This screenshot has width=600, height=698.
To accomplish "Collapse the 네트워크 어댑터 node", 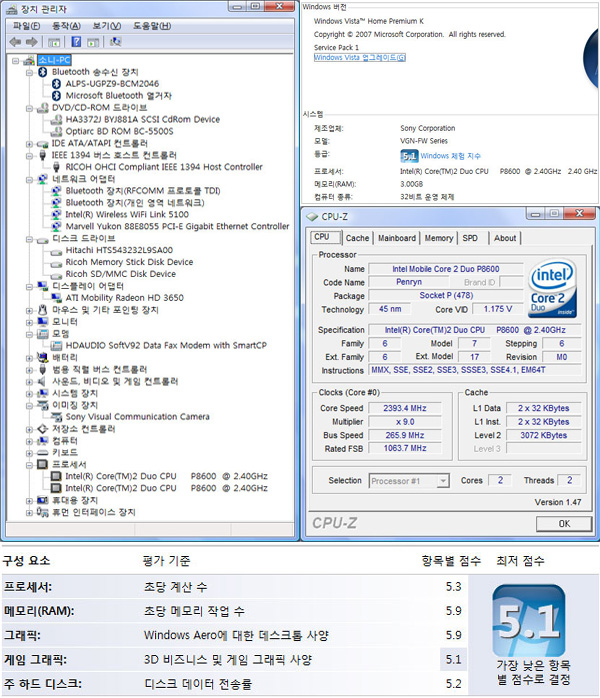I will pos(29,179).
